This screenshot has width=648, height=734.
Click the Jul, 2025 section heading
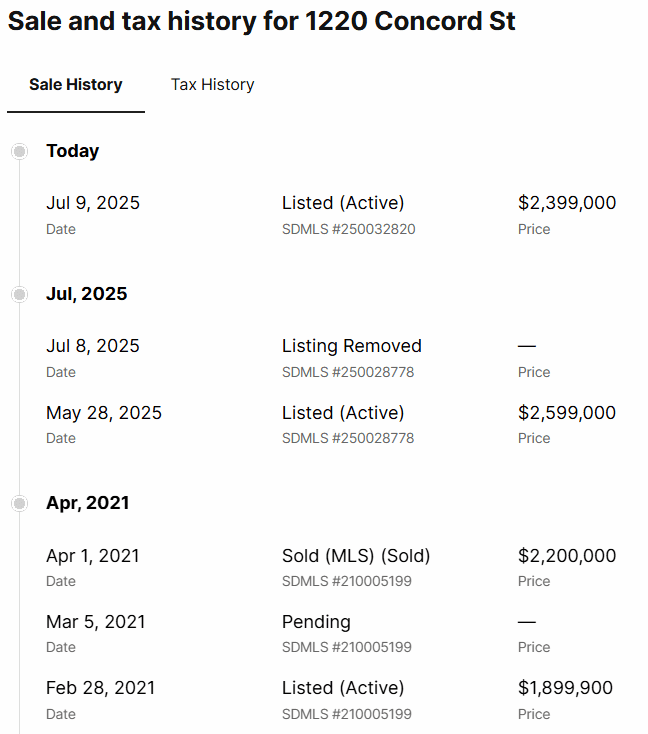point(86,294)
